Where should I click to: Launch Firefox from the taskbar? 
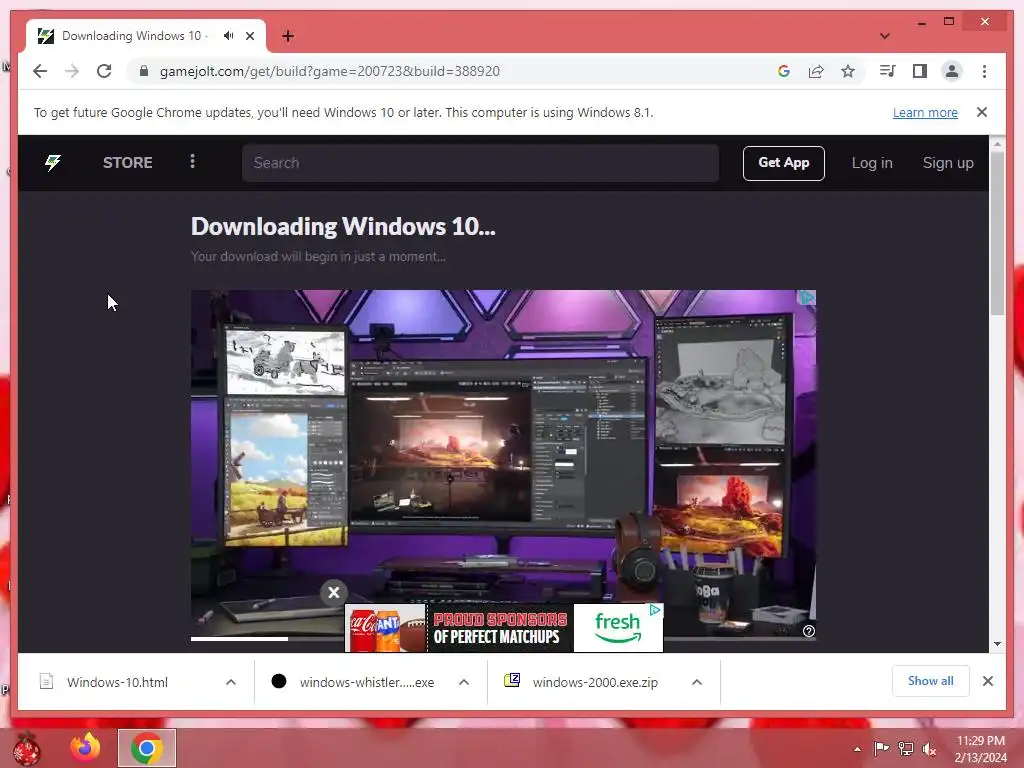(x=86, y=748)
